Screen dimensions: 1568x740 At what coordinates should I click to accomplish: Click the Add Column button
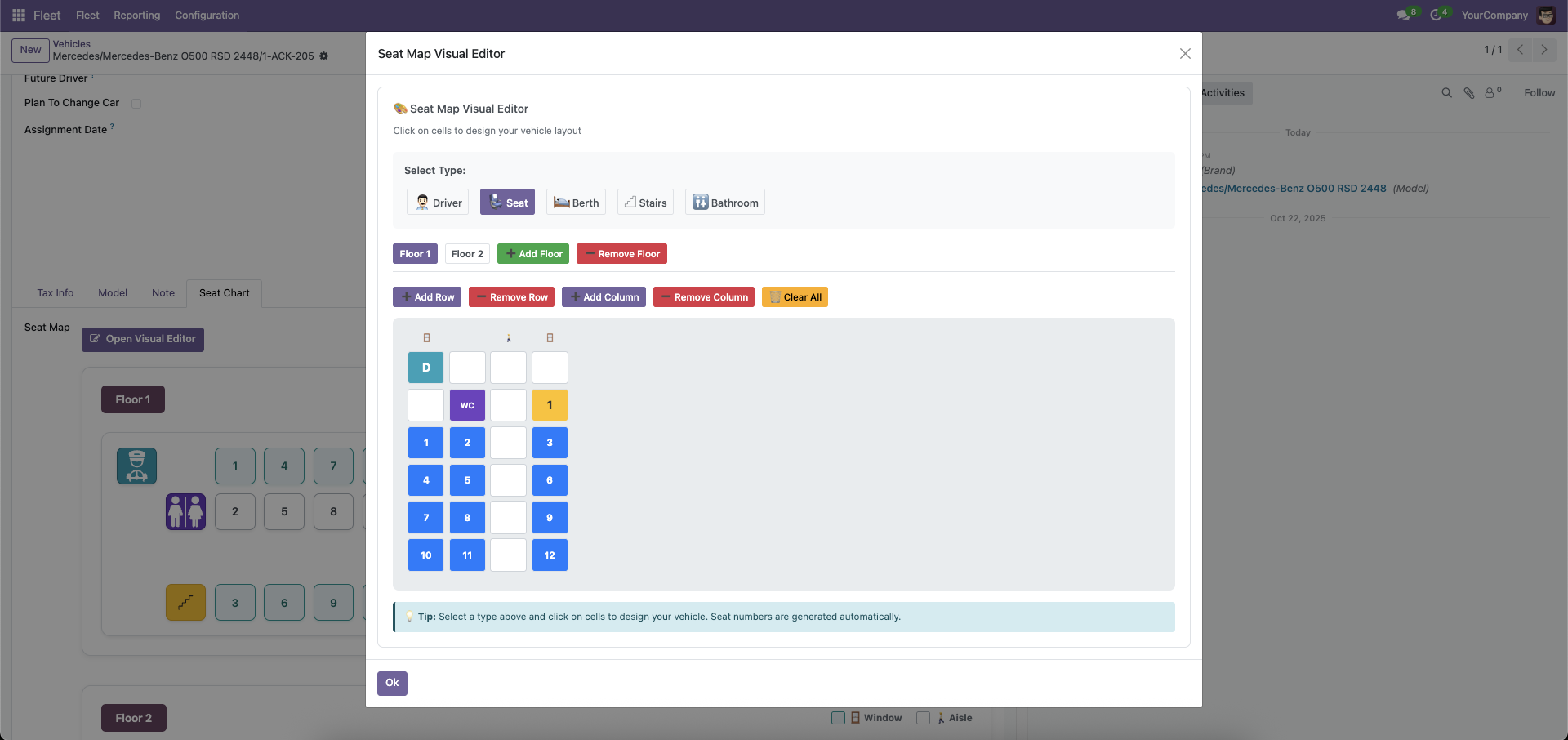click(x=604, y=297)
